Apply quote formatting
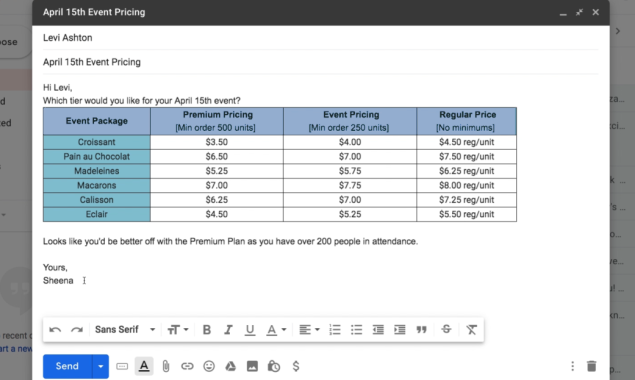This screenshot has height=380, width=635. (x=422, y=330)
